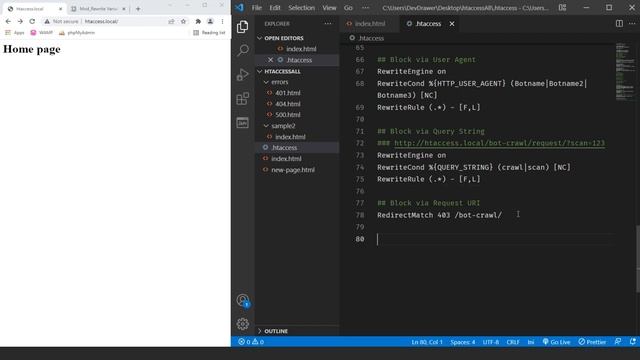Open the database panel icon in activity bar
This screenshot has width=640, height=360.
click(242, 122)
